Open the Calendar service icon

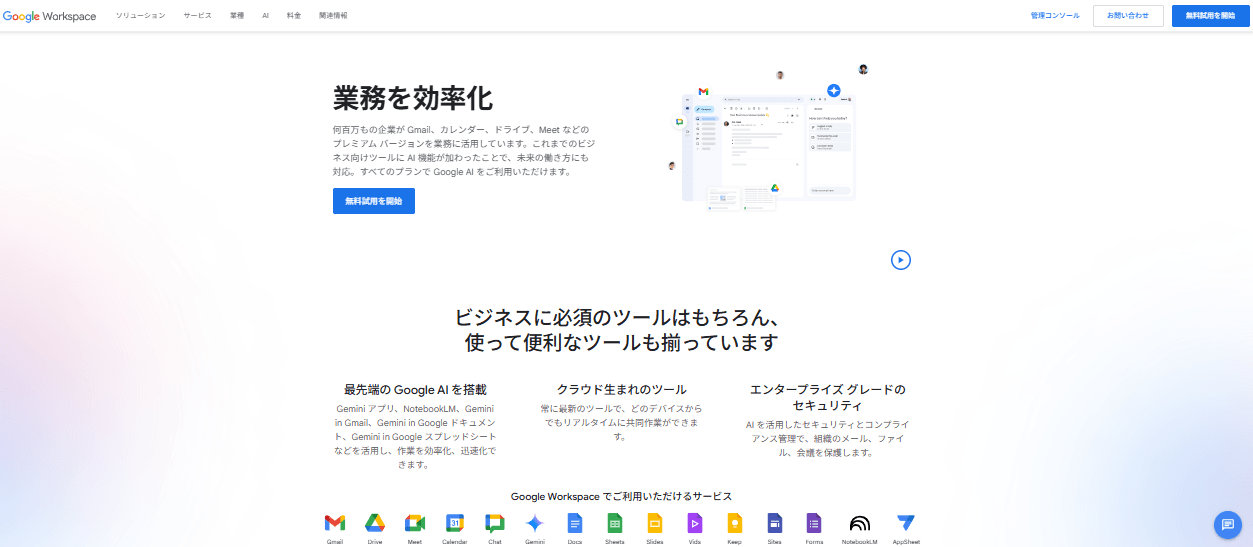click(455, 523)
